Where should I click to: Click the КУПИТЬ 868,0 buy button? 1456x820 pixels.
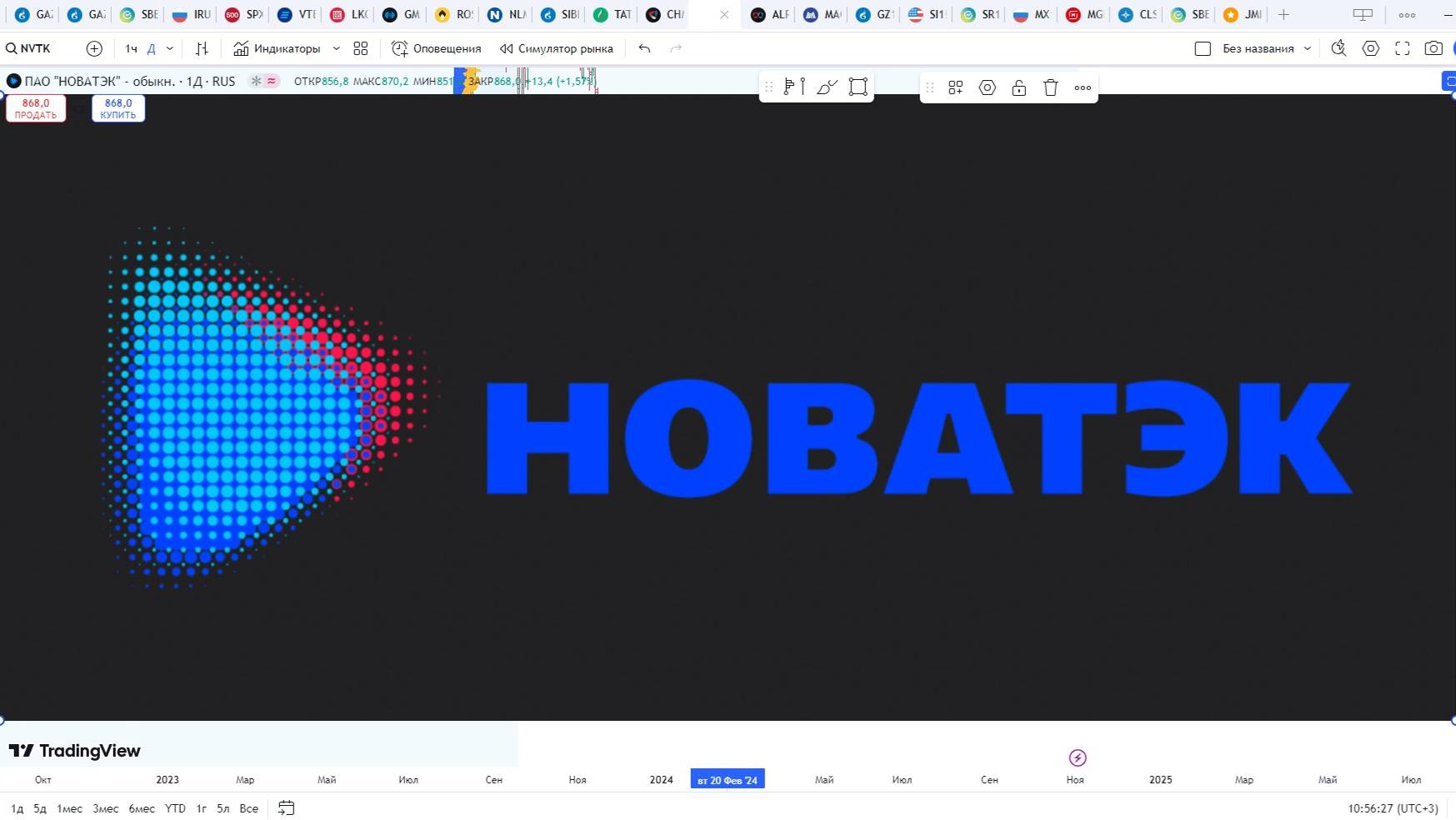point(118,108)
